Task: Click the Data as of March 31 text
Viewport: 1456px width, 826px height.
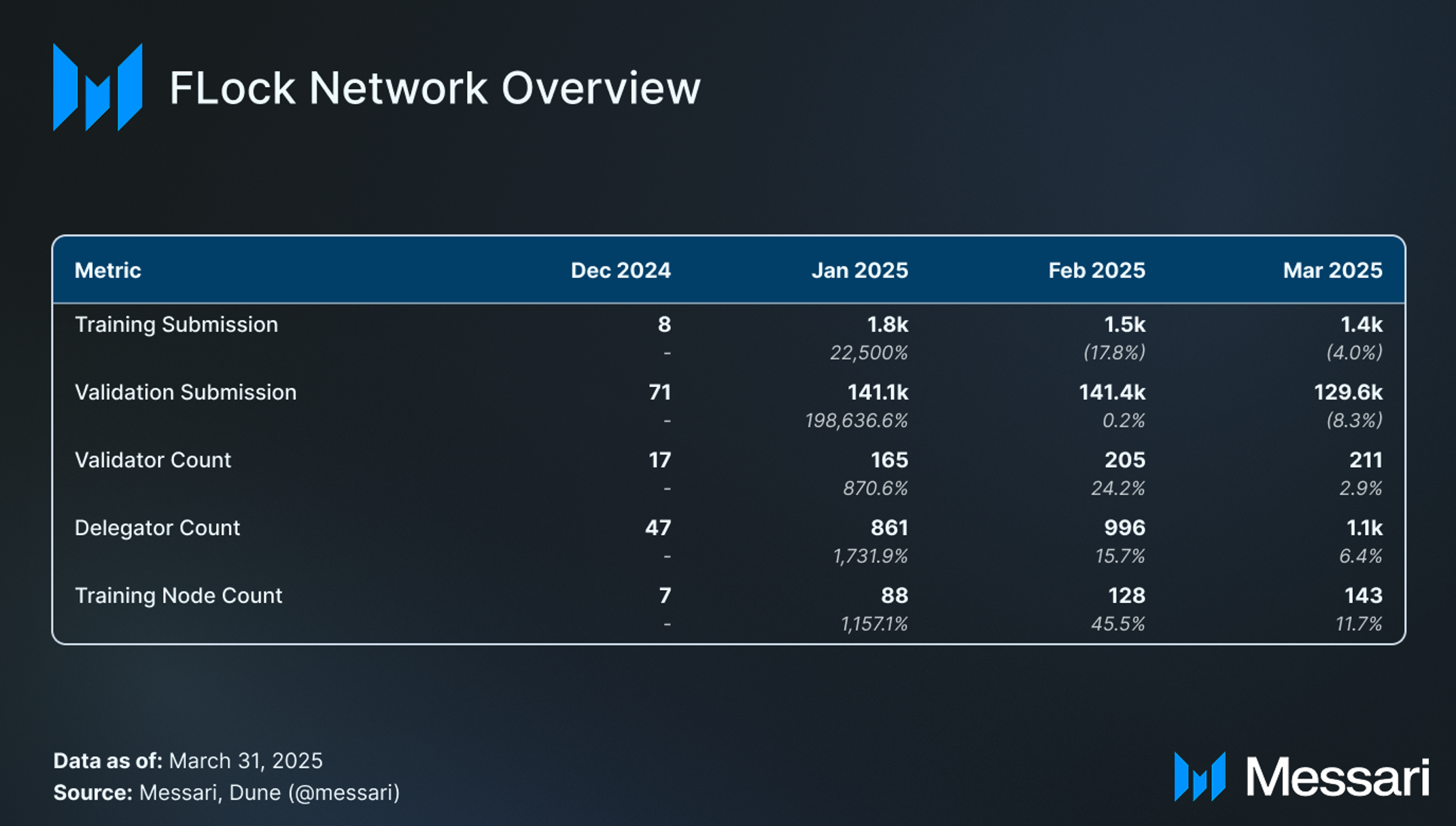Action: (188, 761)
